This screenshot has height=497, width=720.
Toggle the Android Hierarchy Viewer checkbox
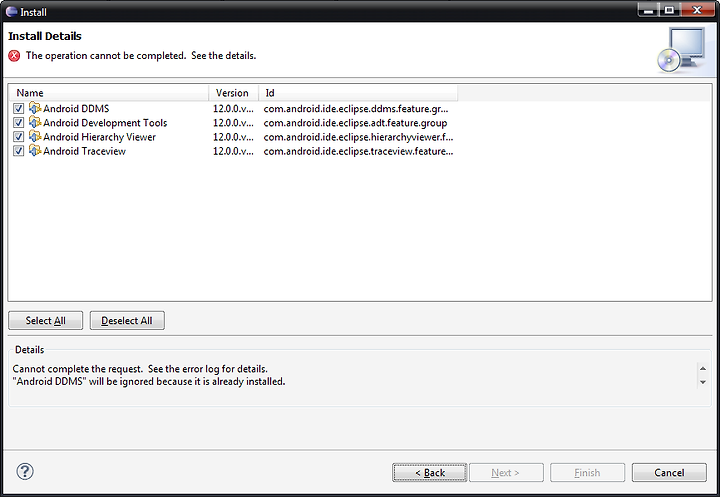pyautogui.click(x=18, y=137)
